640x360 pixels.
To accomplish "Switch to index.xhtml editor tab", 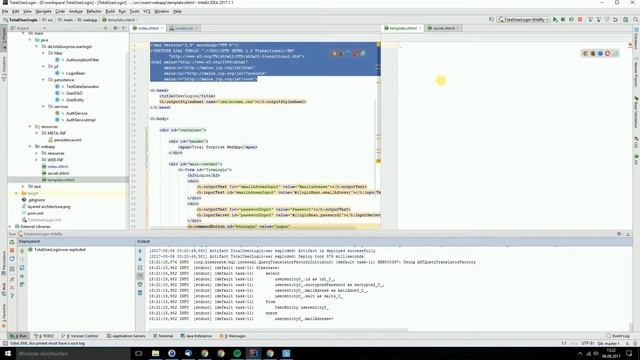I will pyautogui.click(x=148, y=28).
